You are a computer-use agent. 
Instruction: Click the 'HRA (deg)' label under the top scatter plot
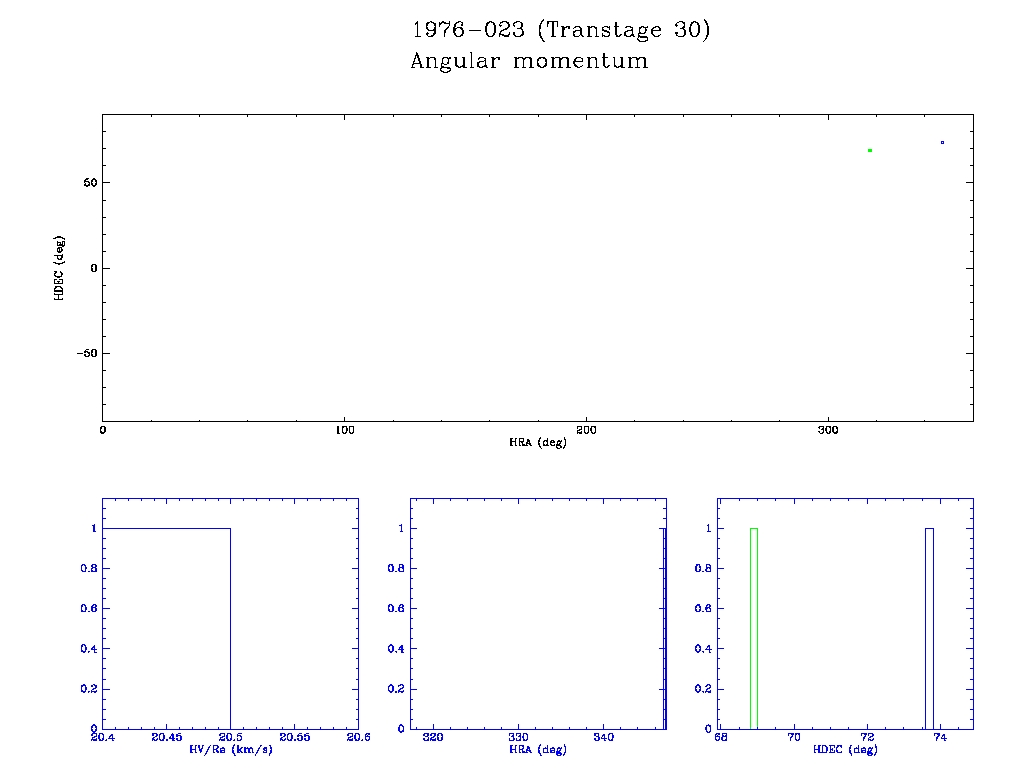point(538,442)
